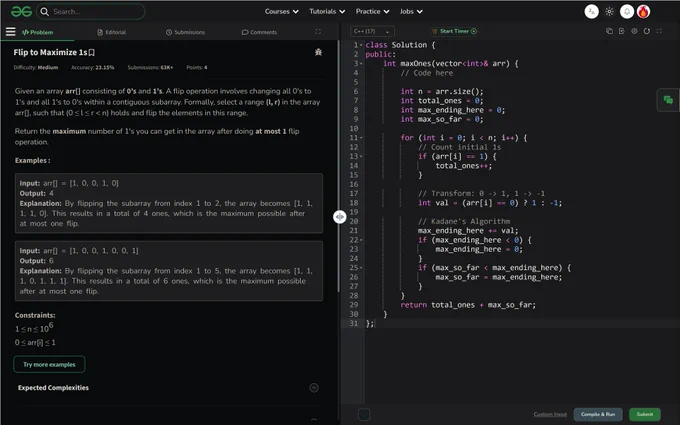Click line 29 return total_ones code
The image size is (680, 425).
(x=468, y=305)
